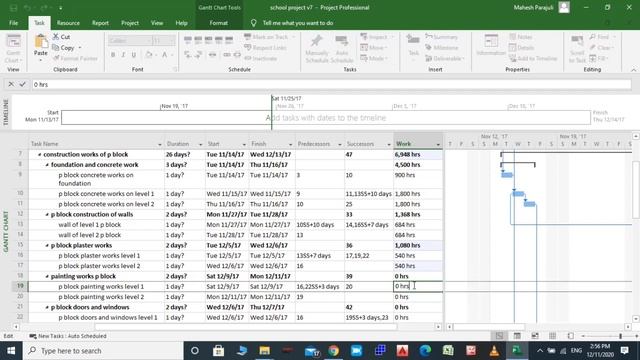Click the Gantt chart vertical scrollbar
Screen dimensions: 640x360
[x=636, y=190]
